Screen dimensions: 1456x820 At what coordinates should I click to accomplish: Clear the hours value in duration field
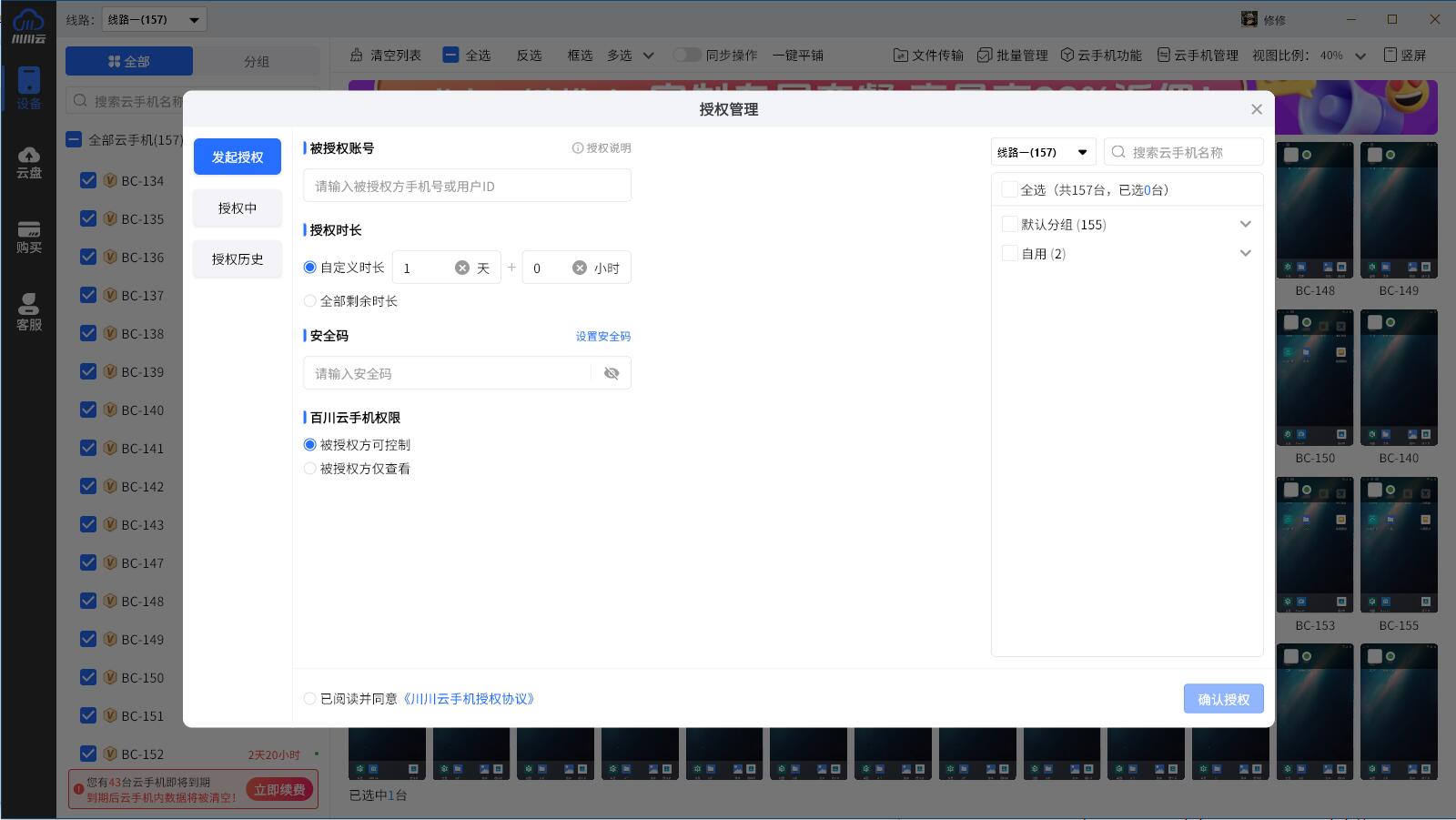[580, 268]
